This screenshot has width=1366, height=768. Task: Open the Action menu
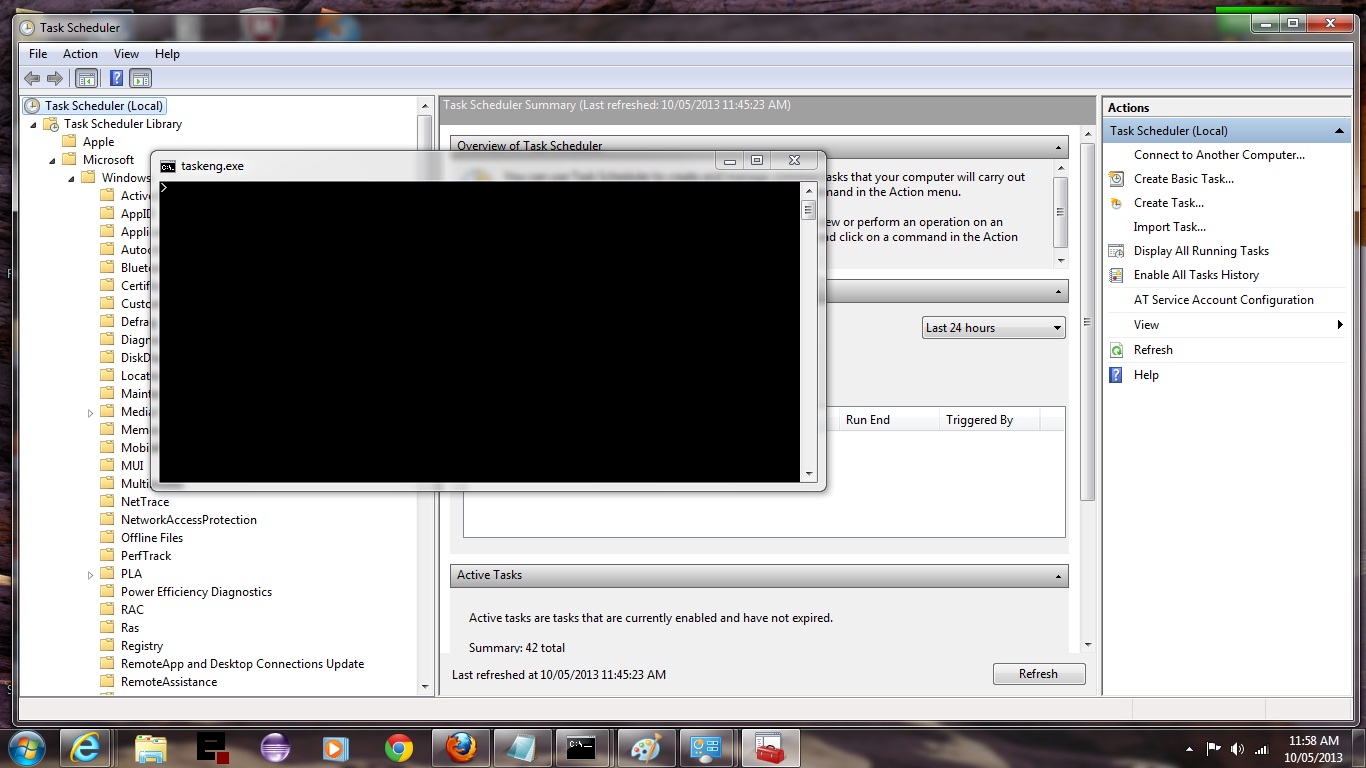tap(80, 54)
